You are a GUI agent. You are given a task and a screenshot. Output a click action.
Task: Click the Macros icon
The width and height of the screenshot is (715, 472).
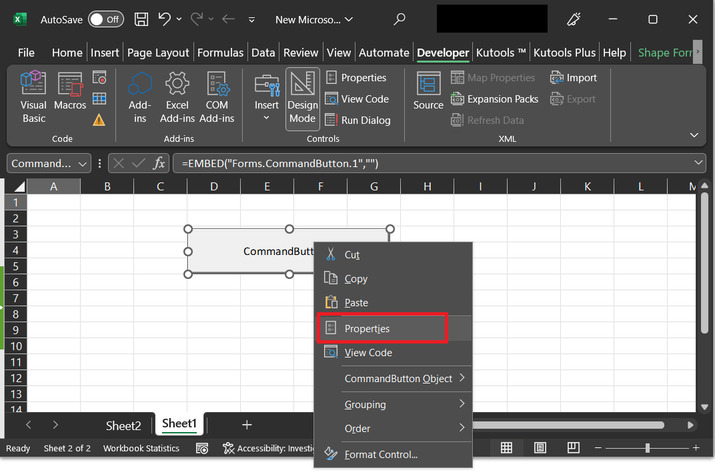point(70,97)
